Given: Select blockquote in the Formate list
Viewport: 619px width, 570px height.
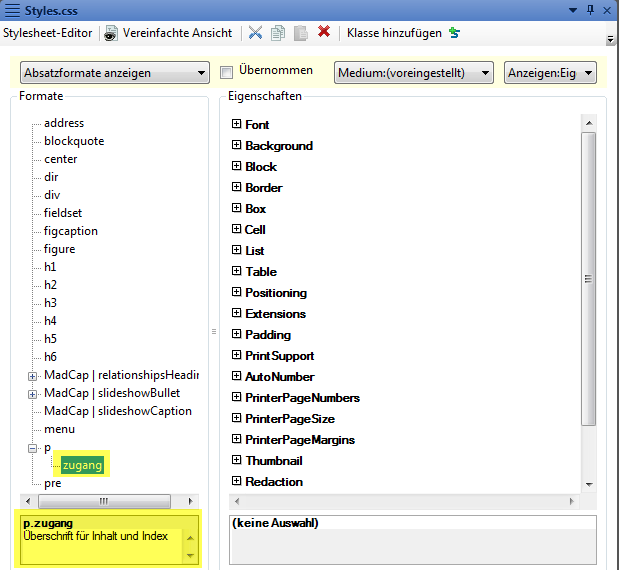Looking at the screenshot, I should [73, 141].
